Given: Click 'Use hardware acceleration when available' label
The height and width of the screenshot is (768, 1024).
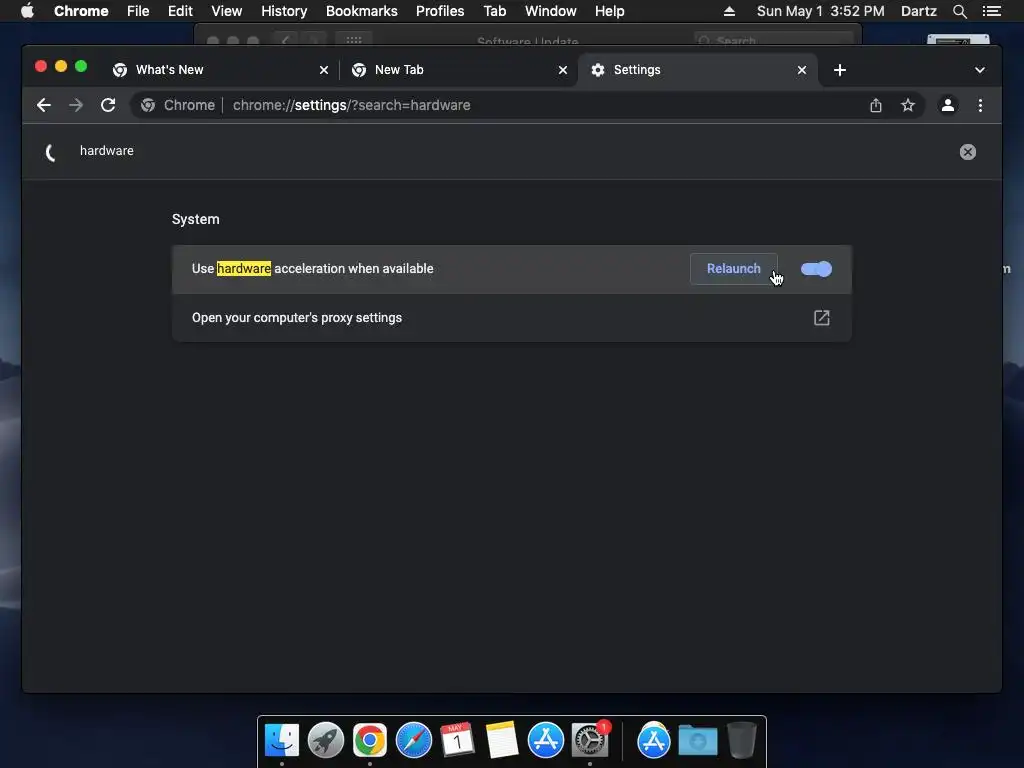Looking at the screenshot, I should click(312, 269).
